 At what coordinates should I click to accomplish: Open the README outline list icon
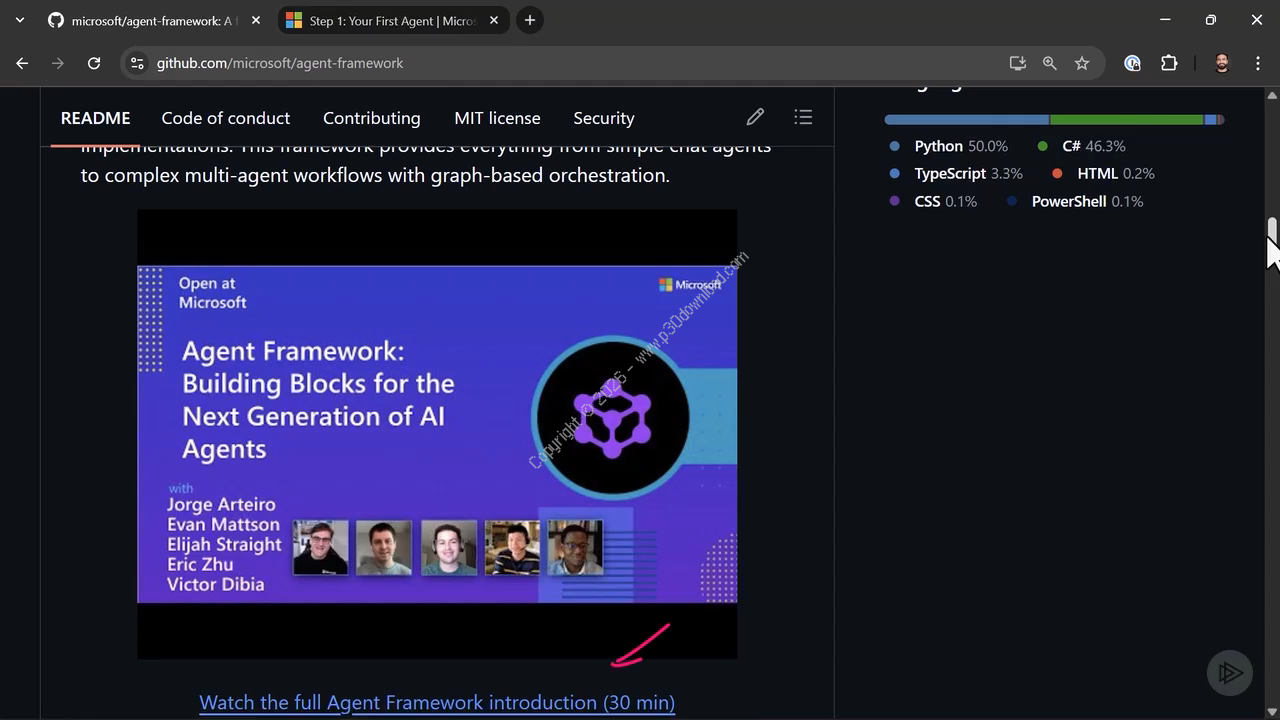[x=803, y=117]
